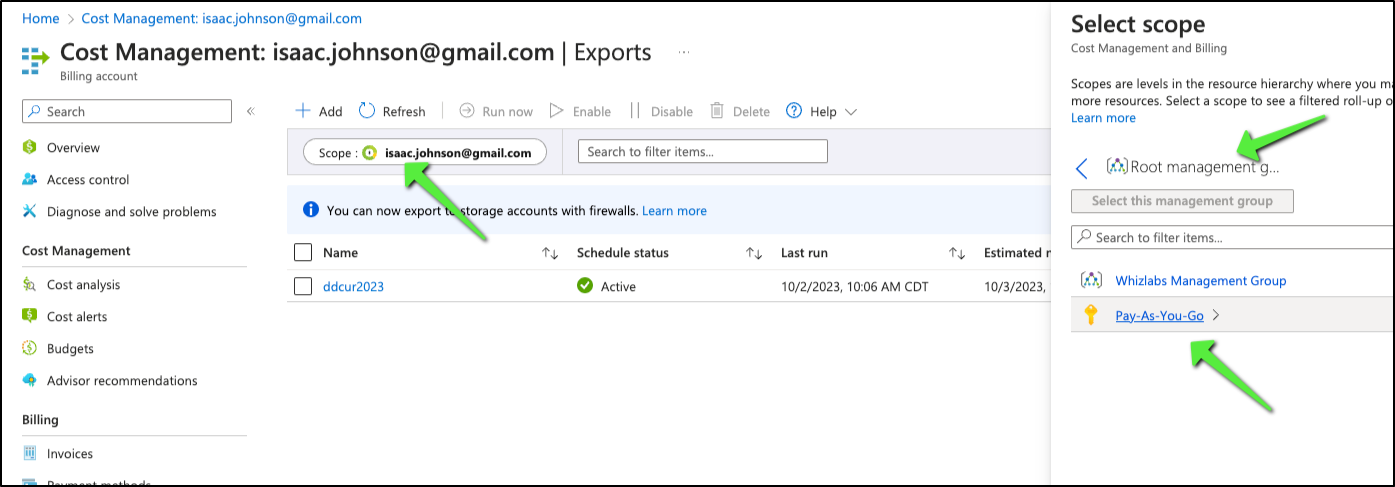The width and height of the screenshot is (1395, 487).
Task: Refresh the exports list
Action: click(392, 112)
